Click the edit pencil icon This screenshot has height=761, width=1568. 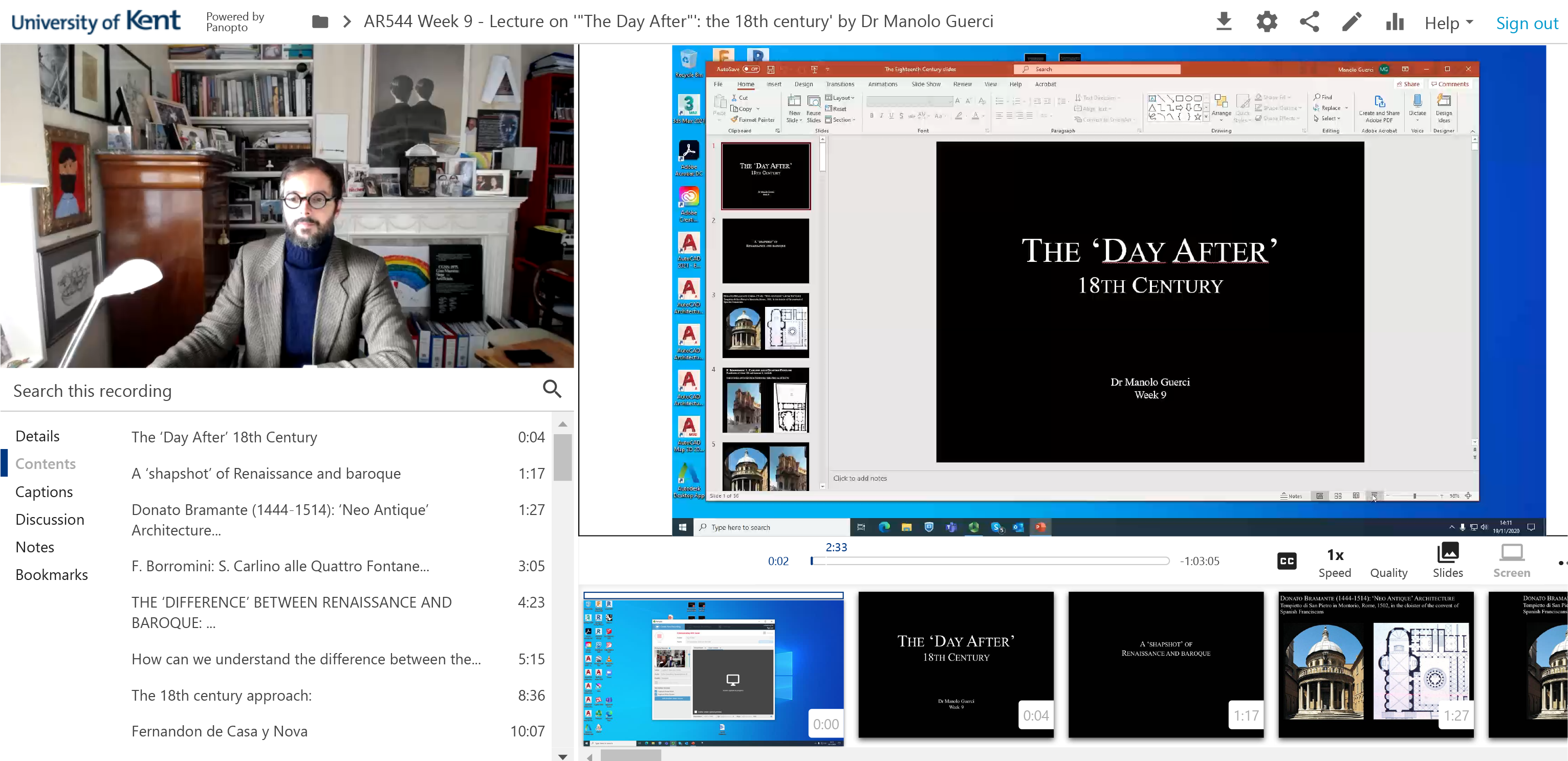[x=1352, y=22]
